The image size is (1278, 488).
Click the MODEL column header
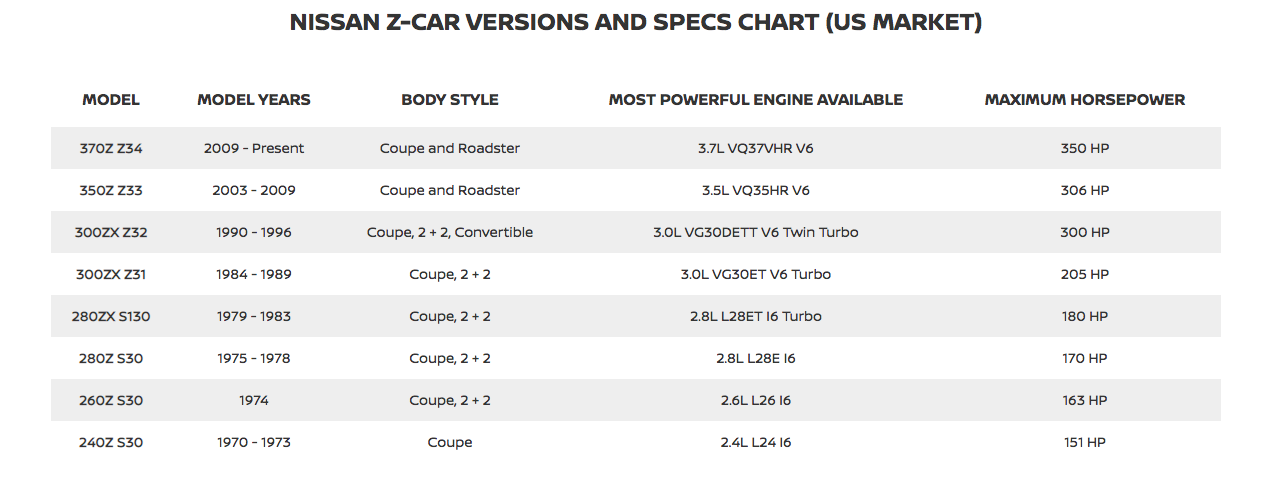click(x=111, y=100)
